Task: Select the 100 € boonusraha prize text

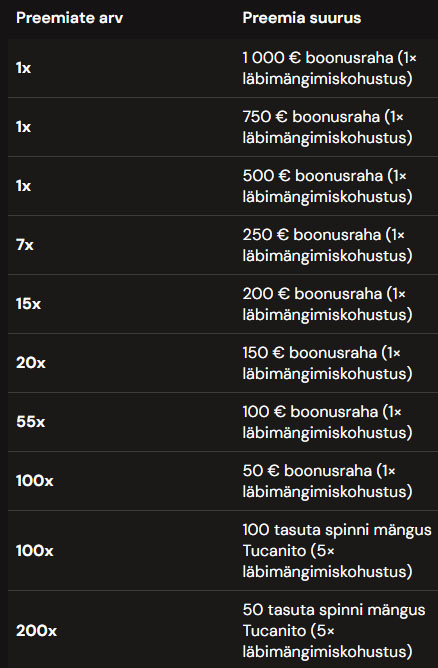Action: pyautogui.click(x=327, y=422)
